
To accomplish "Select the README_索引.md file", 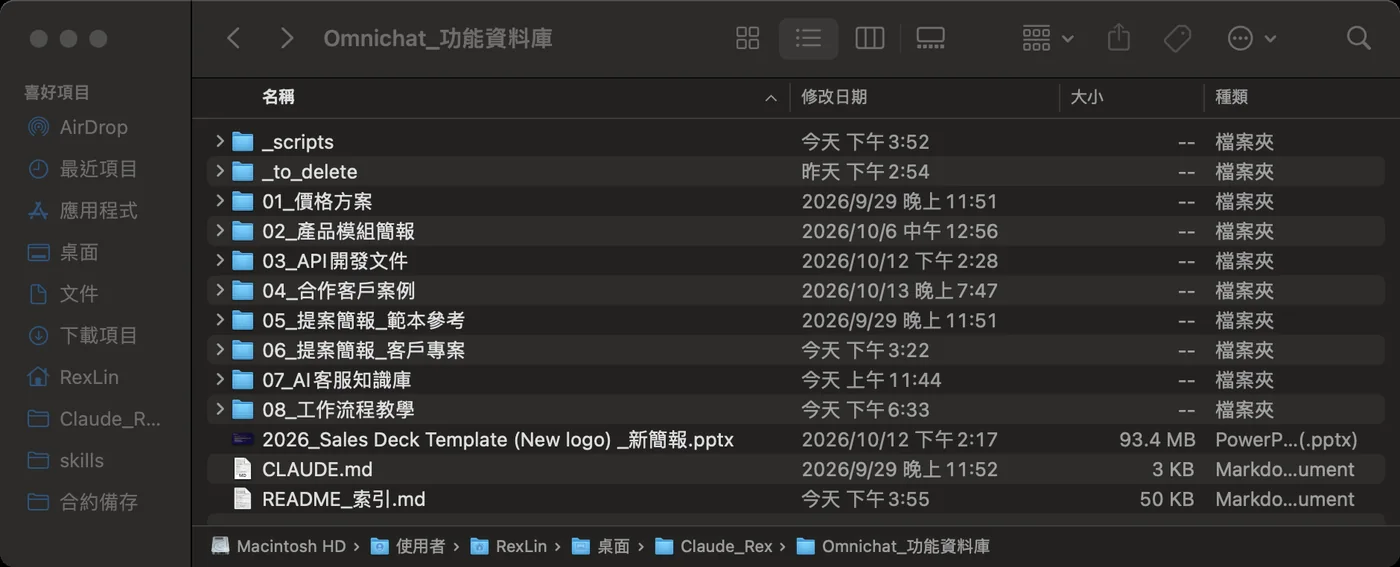I will (x=344, y=499).
